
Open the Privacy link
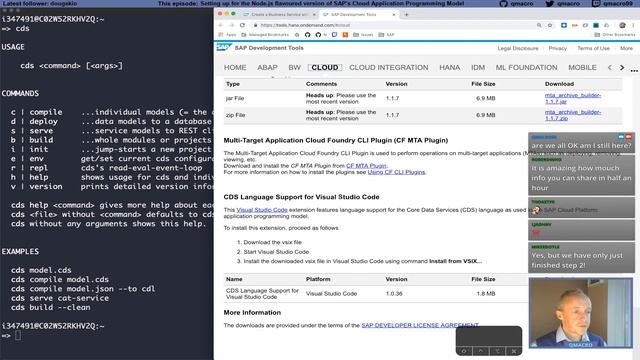click(558, 48)
